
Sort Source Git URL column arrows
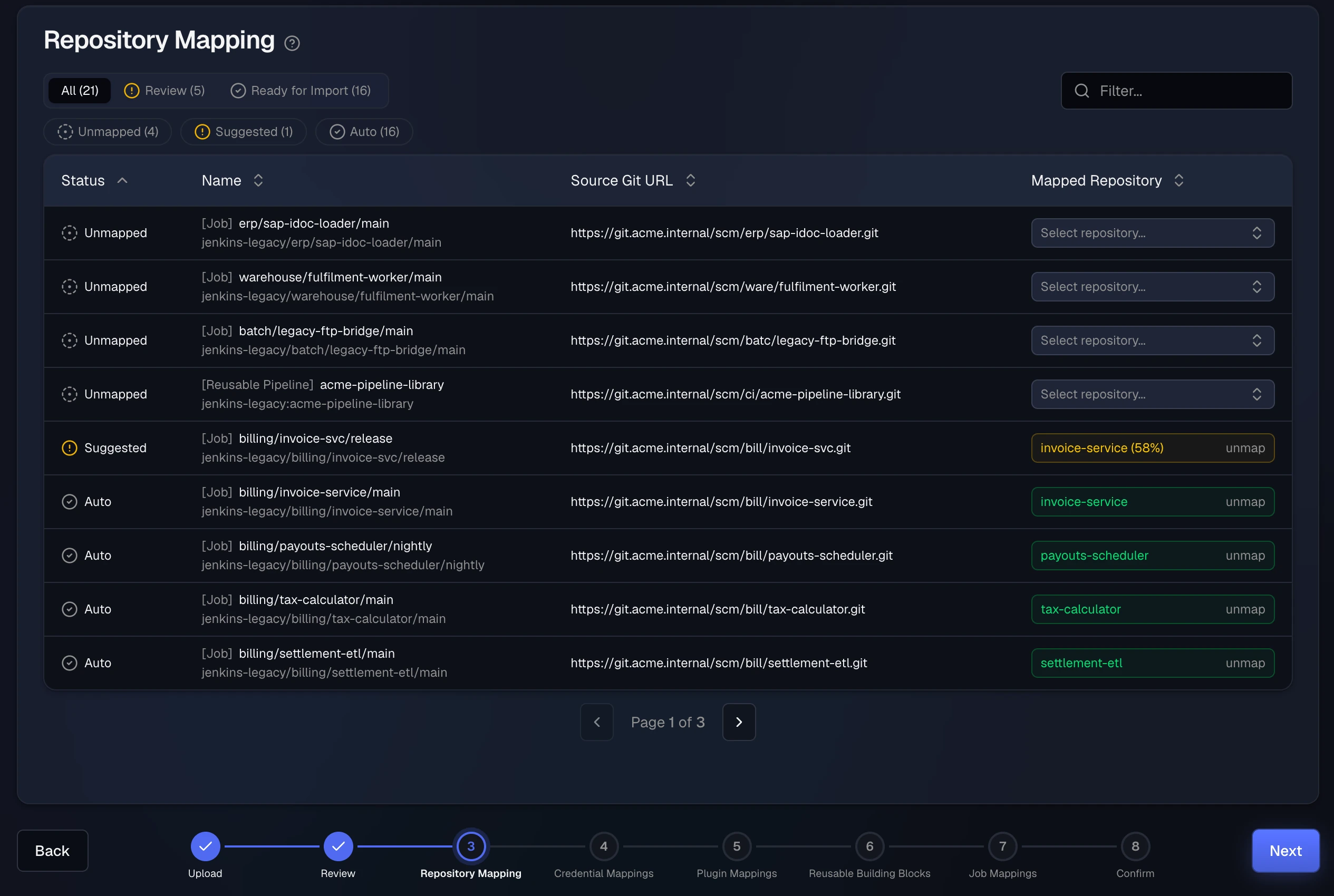coord(690,181)
